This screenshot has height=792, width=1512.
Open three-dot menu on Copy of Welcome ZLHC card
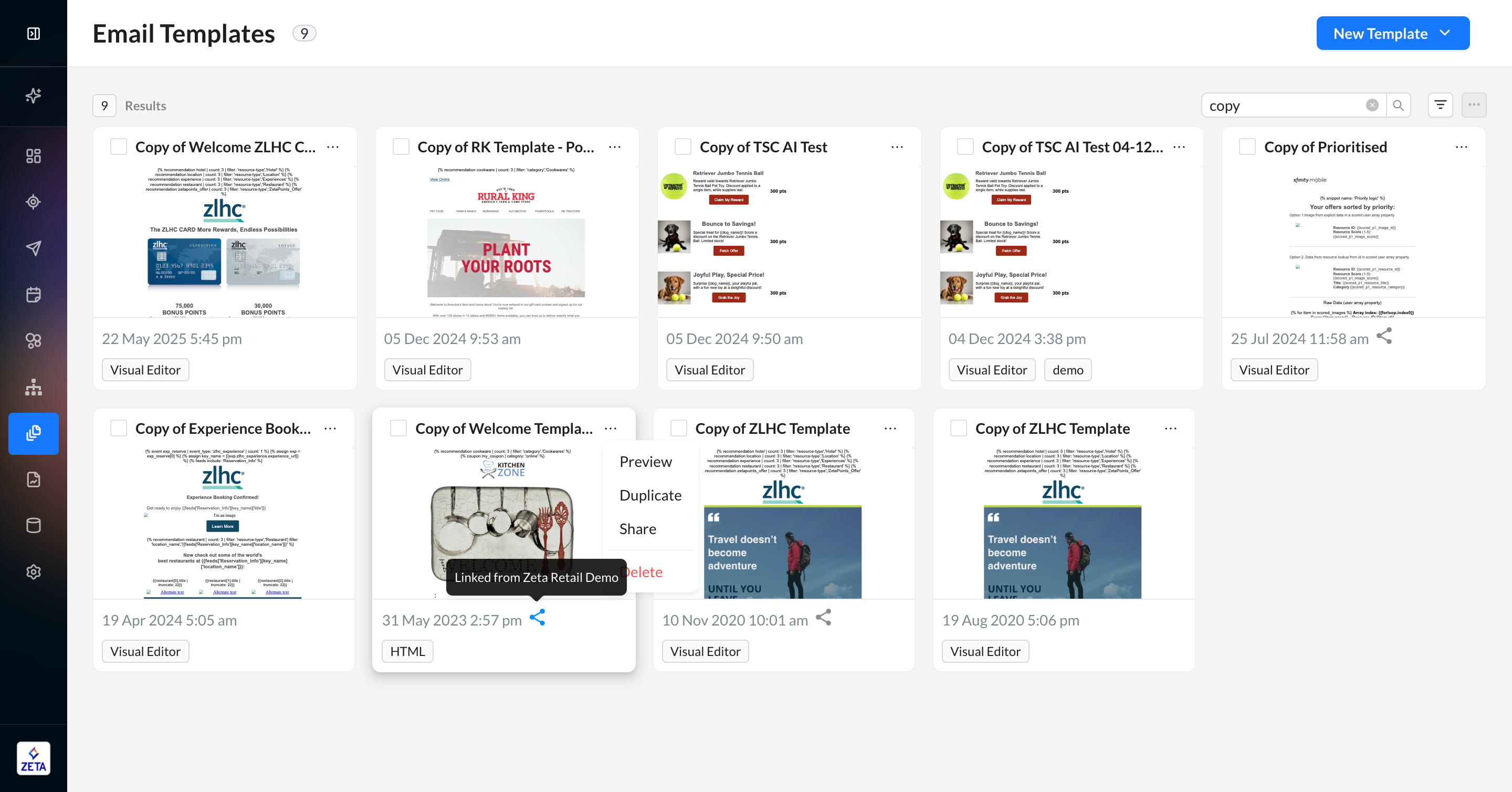pos(333,147)
